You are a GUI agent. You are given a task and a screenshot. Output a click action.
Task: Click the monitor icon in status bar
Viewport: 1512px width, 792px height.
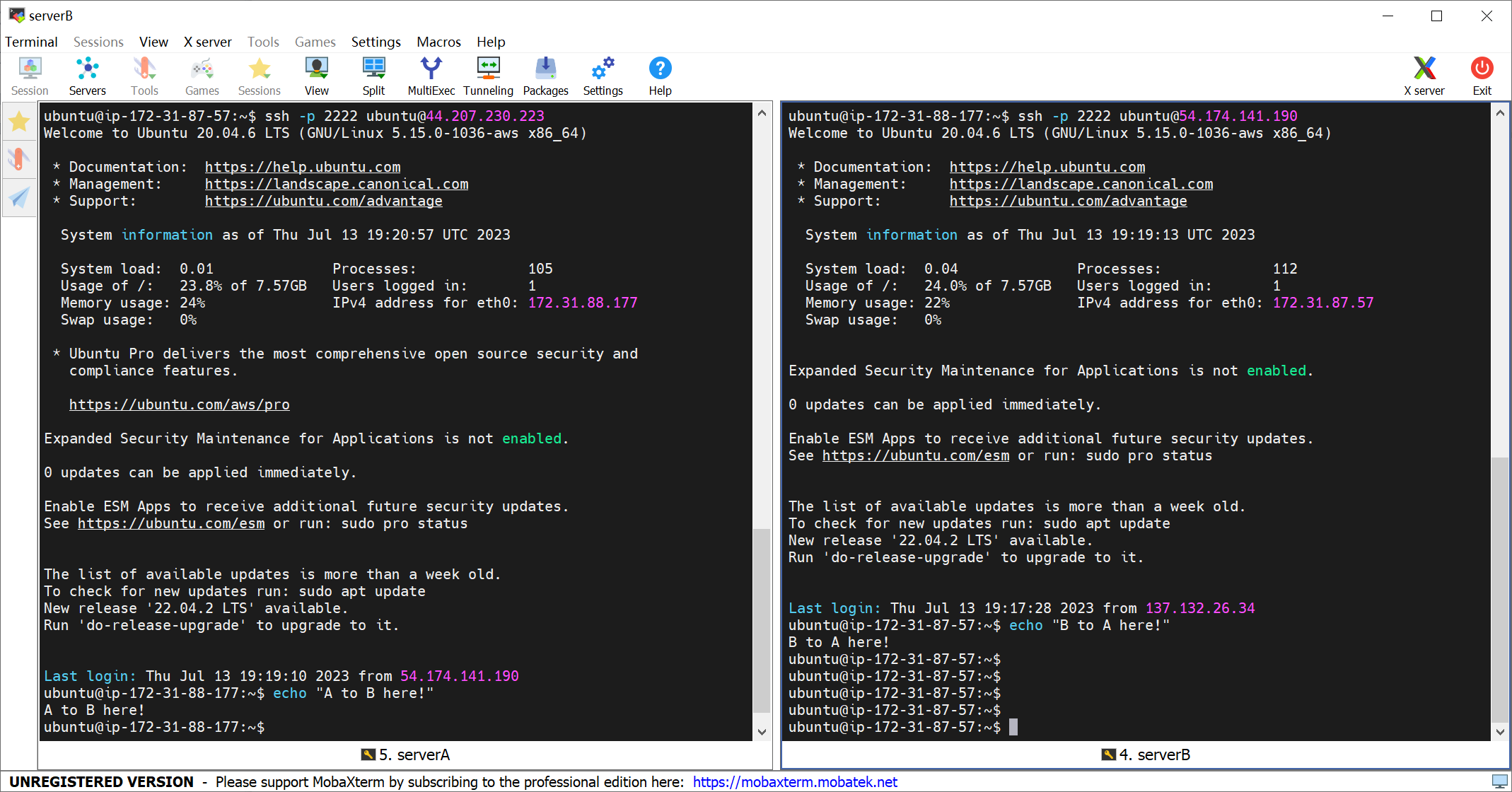(1499, 781)
